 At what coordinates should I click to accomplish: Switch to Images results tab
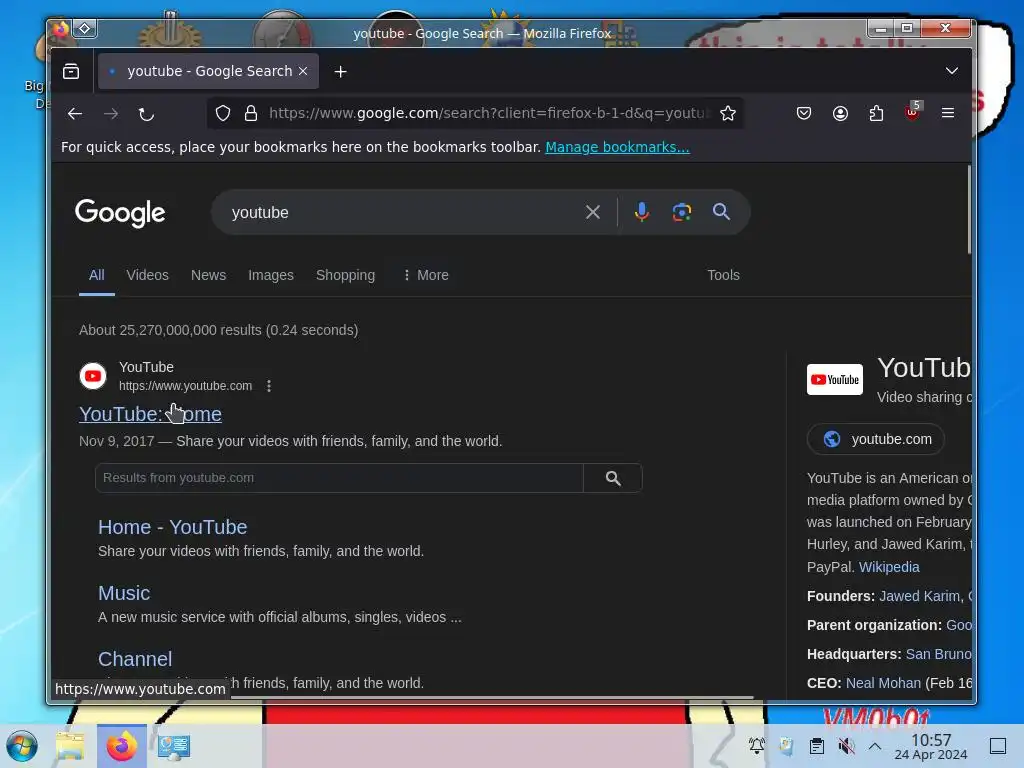(x=270, y=275)
